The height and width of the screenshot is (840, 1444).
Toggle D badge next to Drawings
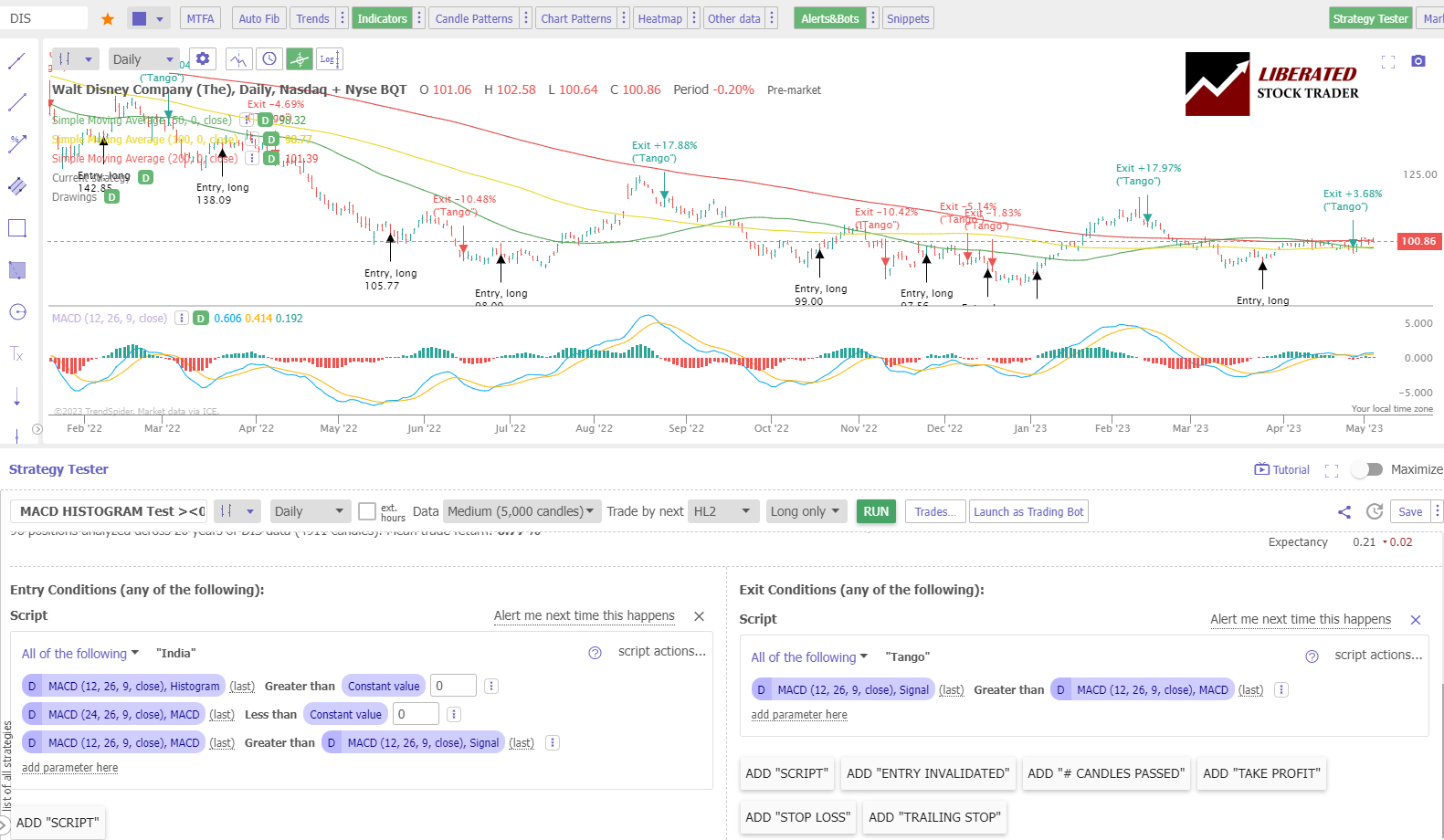coord(111,196)
